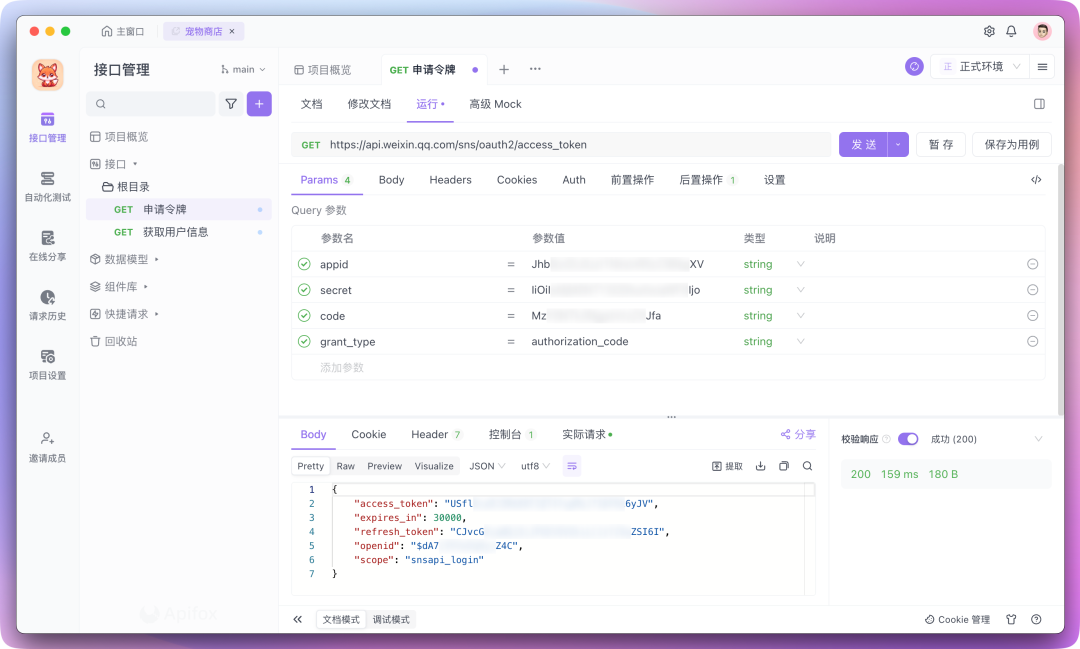This screenshot has width=1080, height=649.
Task: Click the shirt theme icon at bottom
Action: click(1011, 619)
